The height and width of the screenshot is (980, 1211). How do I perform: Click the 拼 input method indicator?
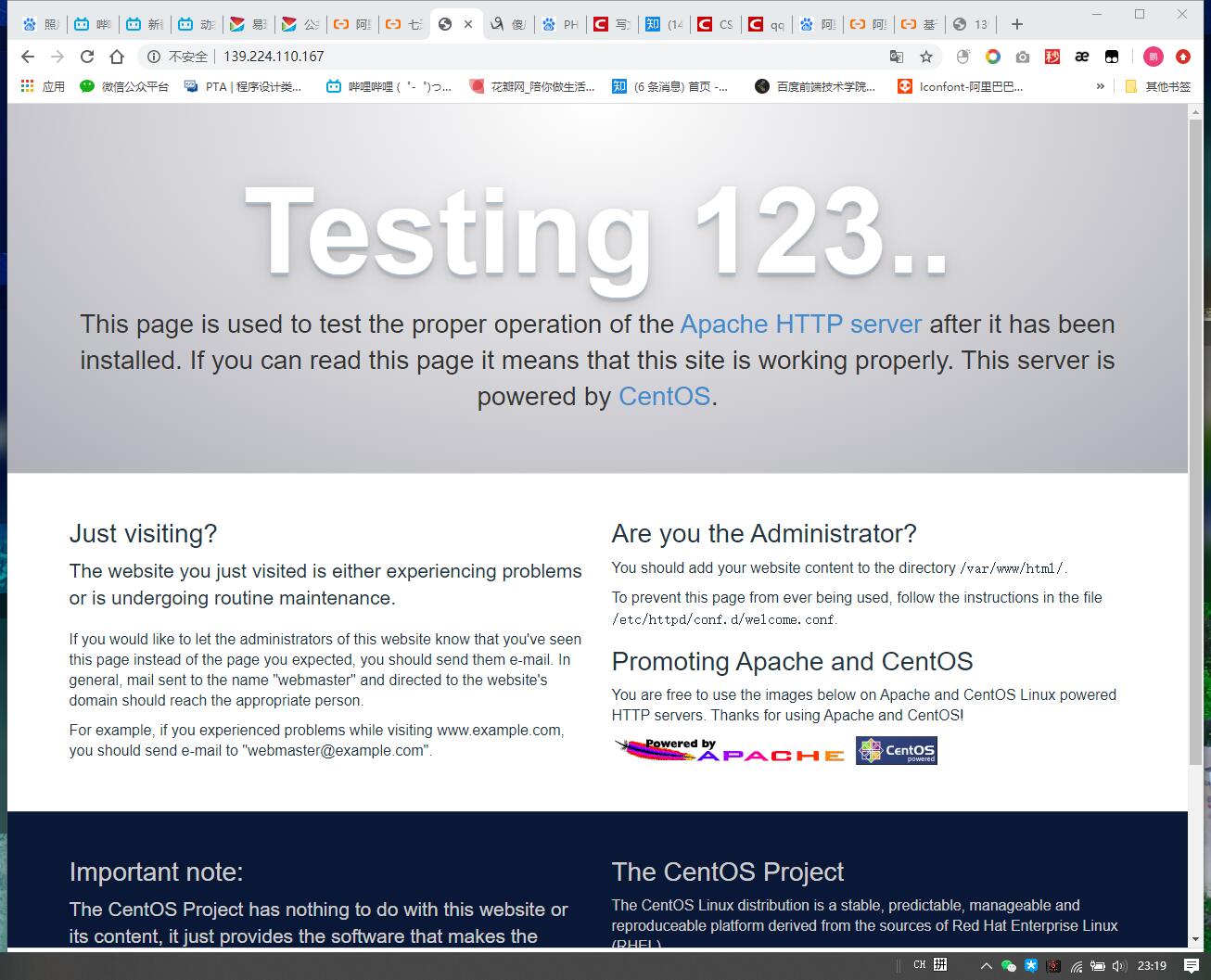click(940, 965)
